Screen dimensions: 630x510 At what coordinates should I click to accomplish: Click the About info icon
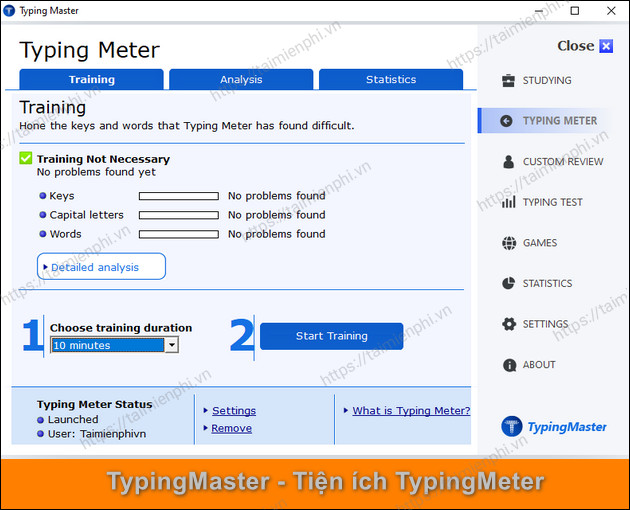click(509, 365)
